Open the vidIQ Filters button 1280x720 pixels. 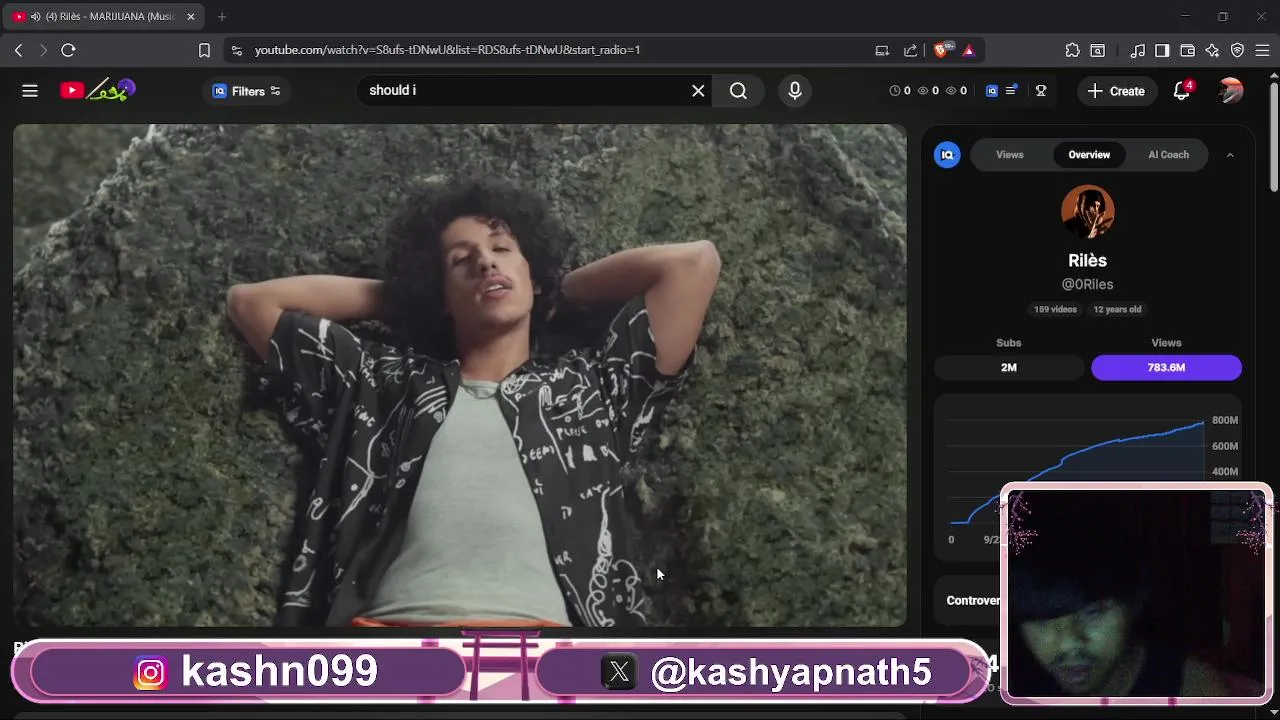247,91
